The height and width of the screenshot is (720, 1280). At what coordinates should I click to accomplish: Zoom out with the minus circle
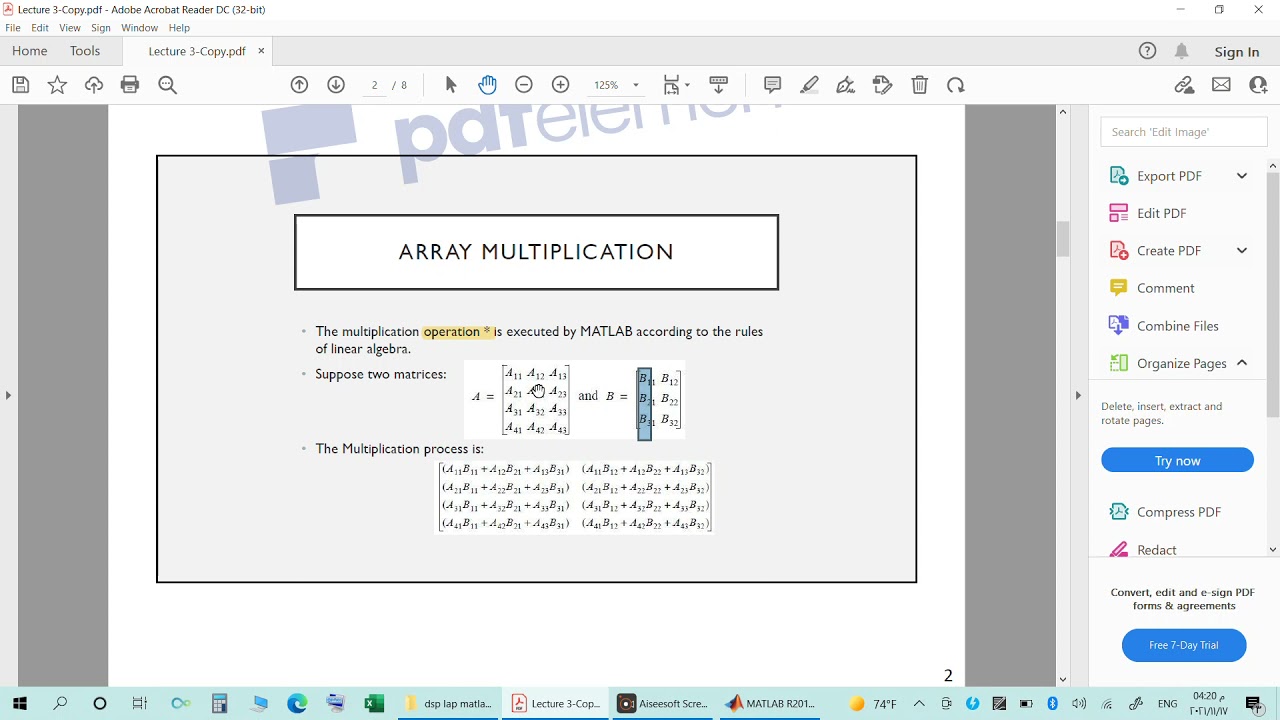tap(524, 85)
